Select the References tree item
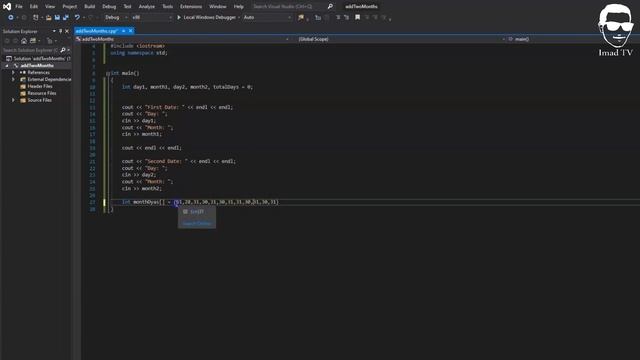This screenshot has height=360, width=640. [x=38, y=72]
